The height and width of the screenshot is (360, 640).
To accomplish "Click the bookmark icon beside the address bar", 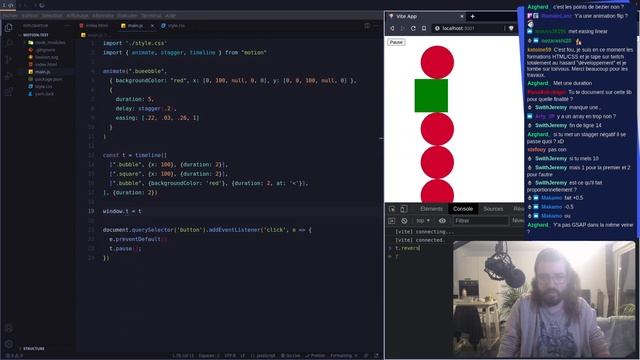I will [424, 28].
